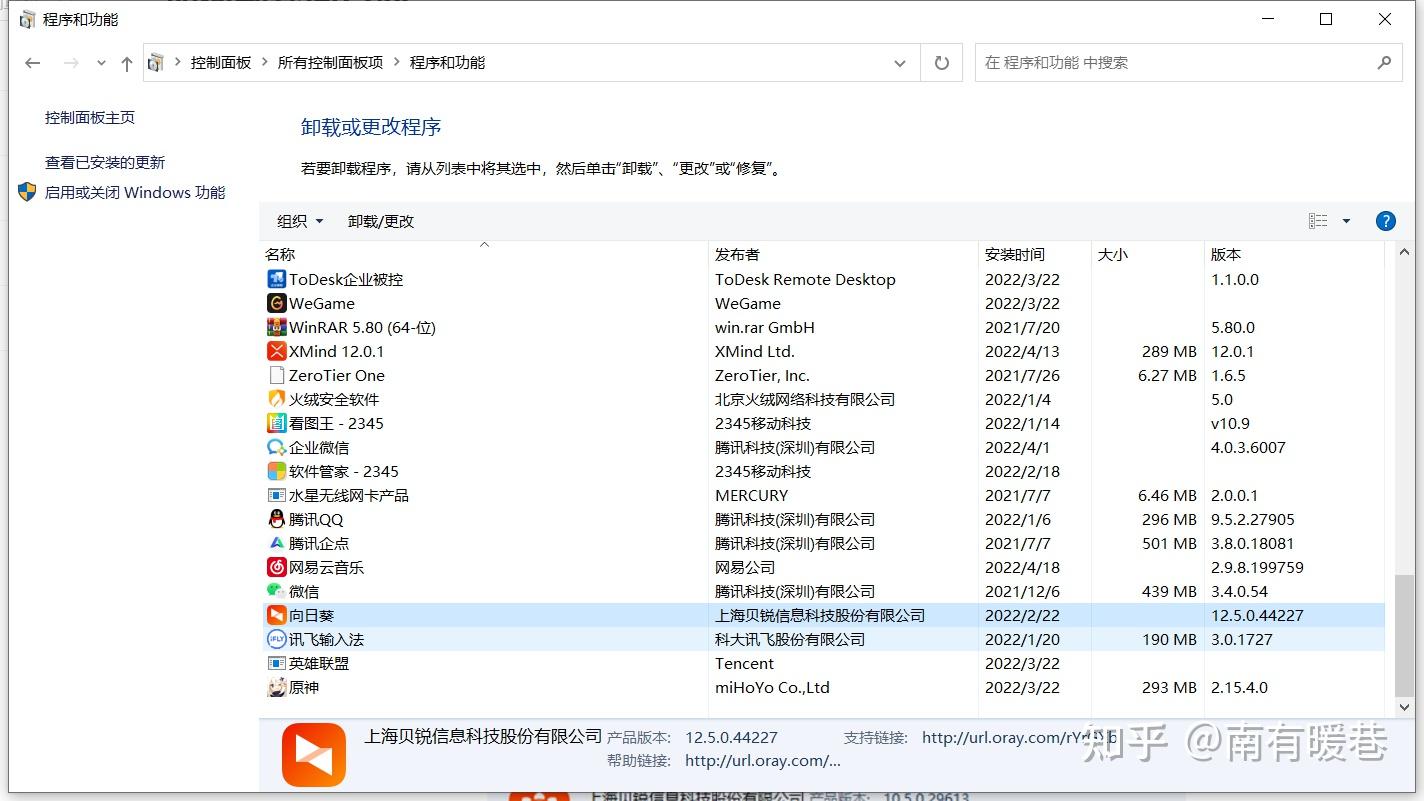Click the refresh address bar button

[941, 62]
